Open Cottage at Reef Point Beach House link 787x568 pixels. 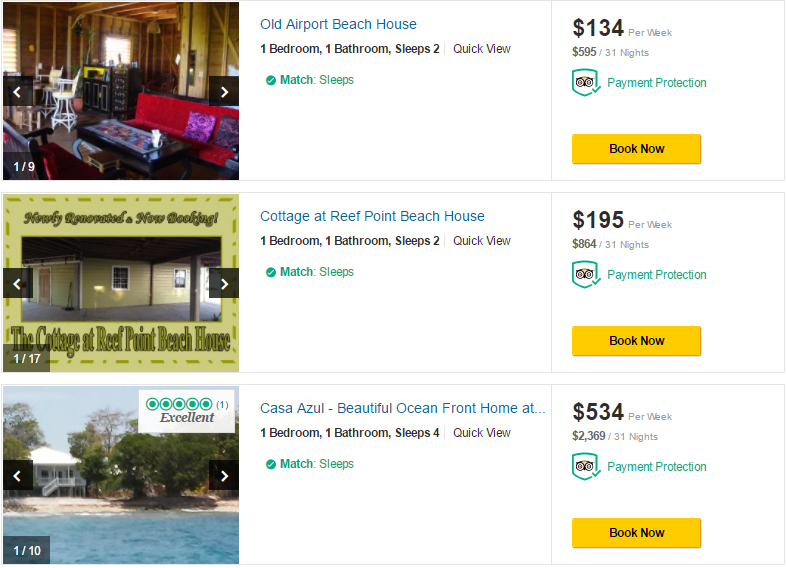click(372, 216)
